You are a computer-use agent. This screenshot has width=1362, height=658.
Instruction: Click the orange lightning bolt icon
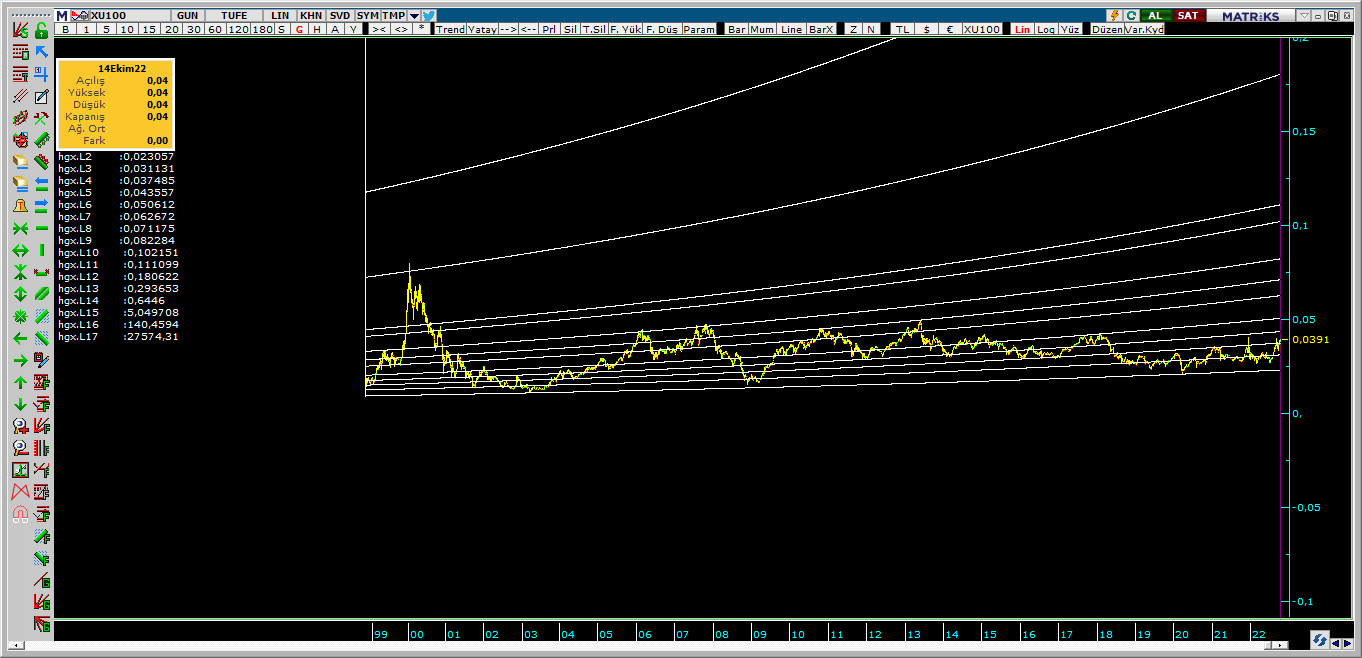coord(1115,16)
